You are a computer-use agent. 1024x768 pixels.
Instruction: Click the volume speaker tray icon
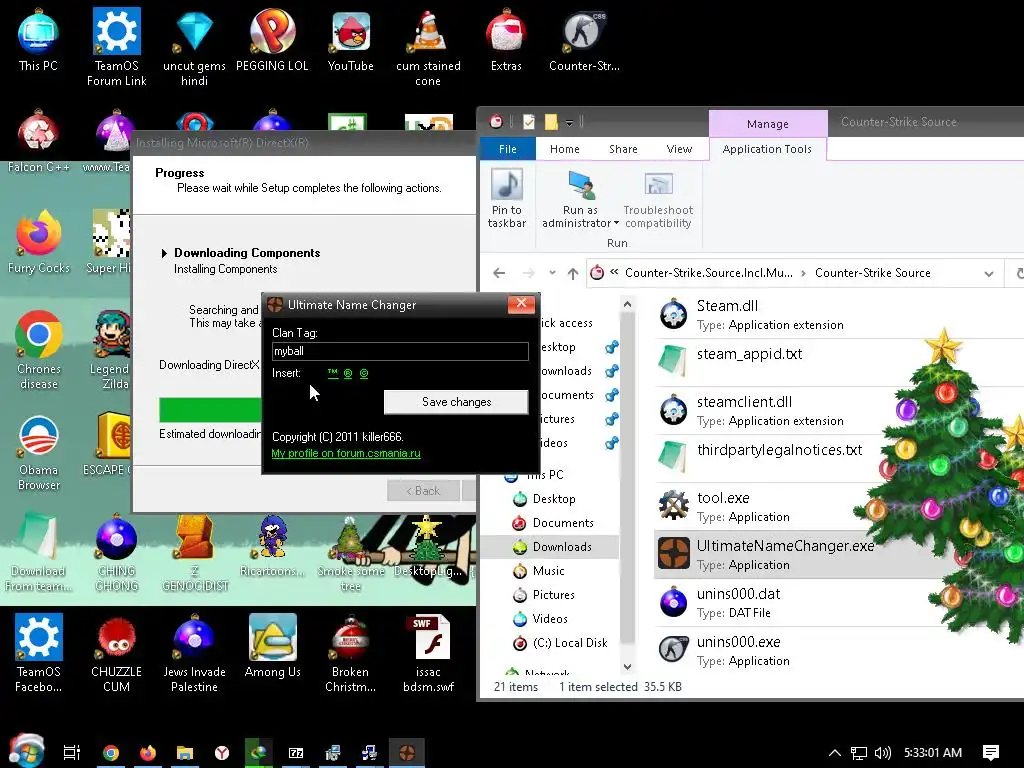(883, 753)
